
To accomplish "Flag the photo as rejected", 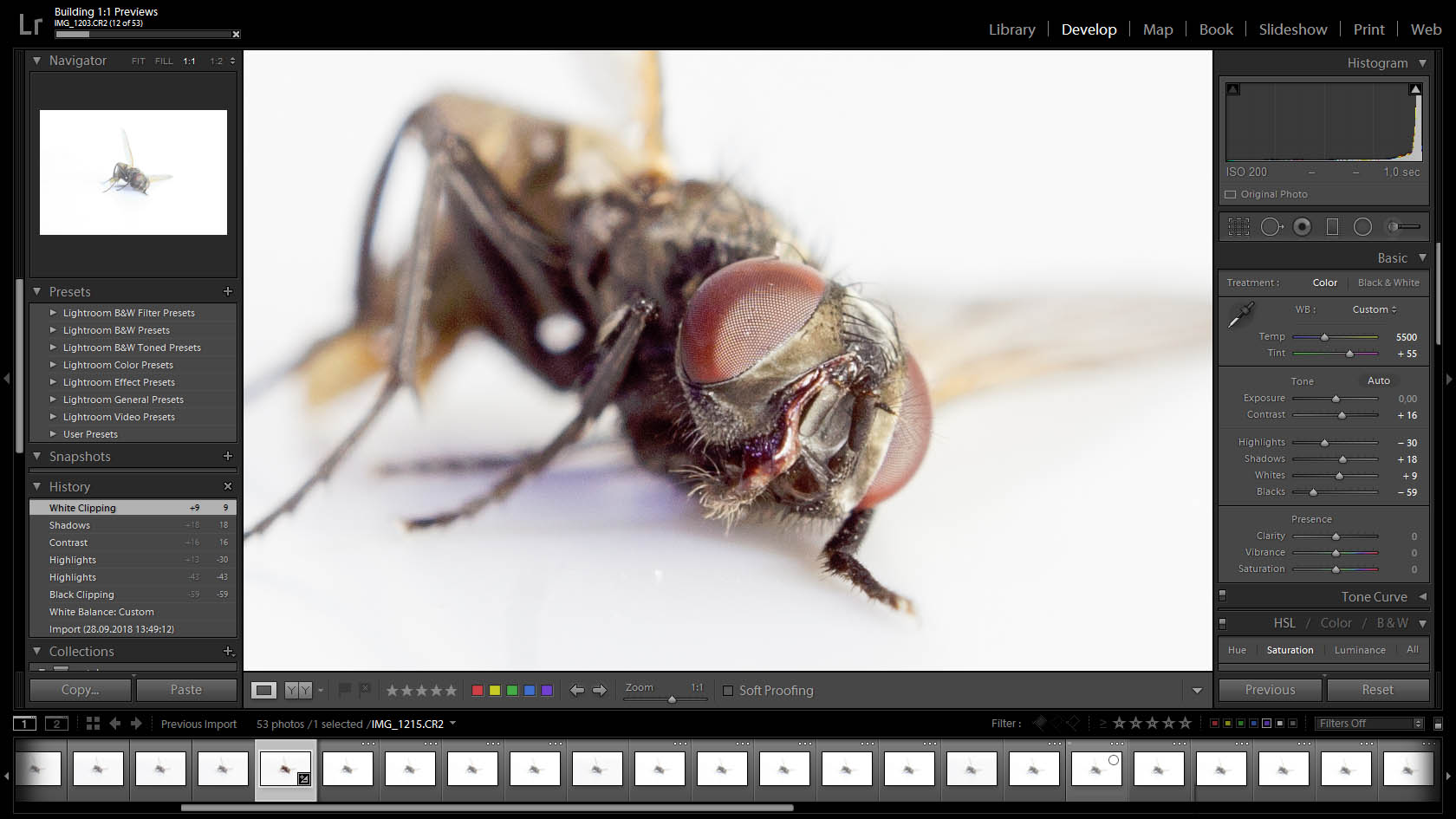I will pos(365,690).
